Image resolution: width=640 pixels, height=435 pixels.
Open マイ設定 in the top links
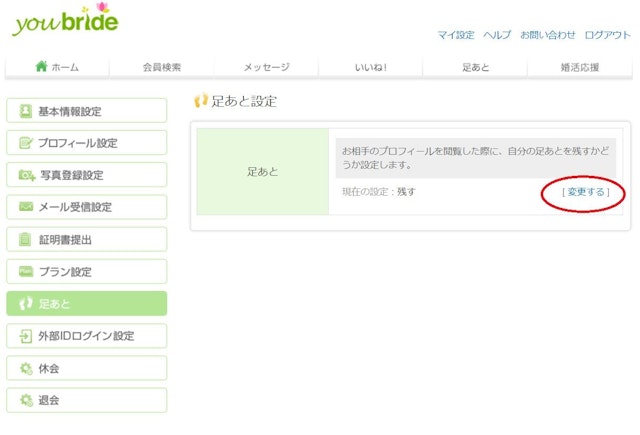456,35
